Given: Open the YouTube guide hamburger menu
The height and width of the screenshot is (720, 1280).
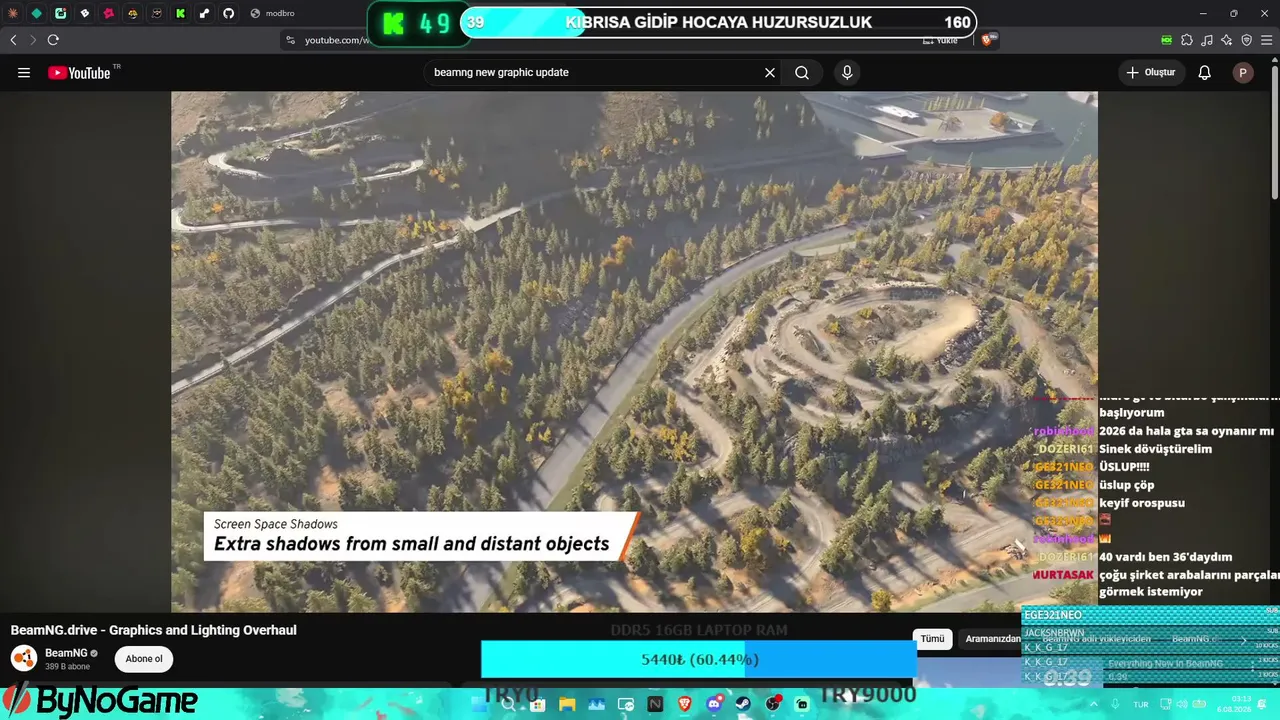Looking at the screenshot, I should 24,73.
